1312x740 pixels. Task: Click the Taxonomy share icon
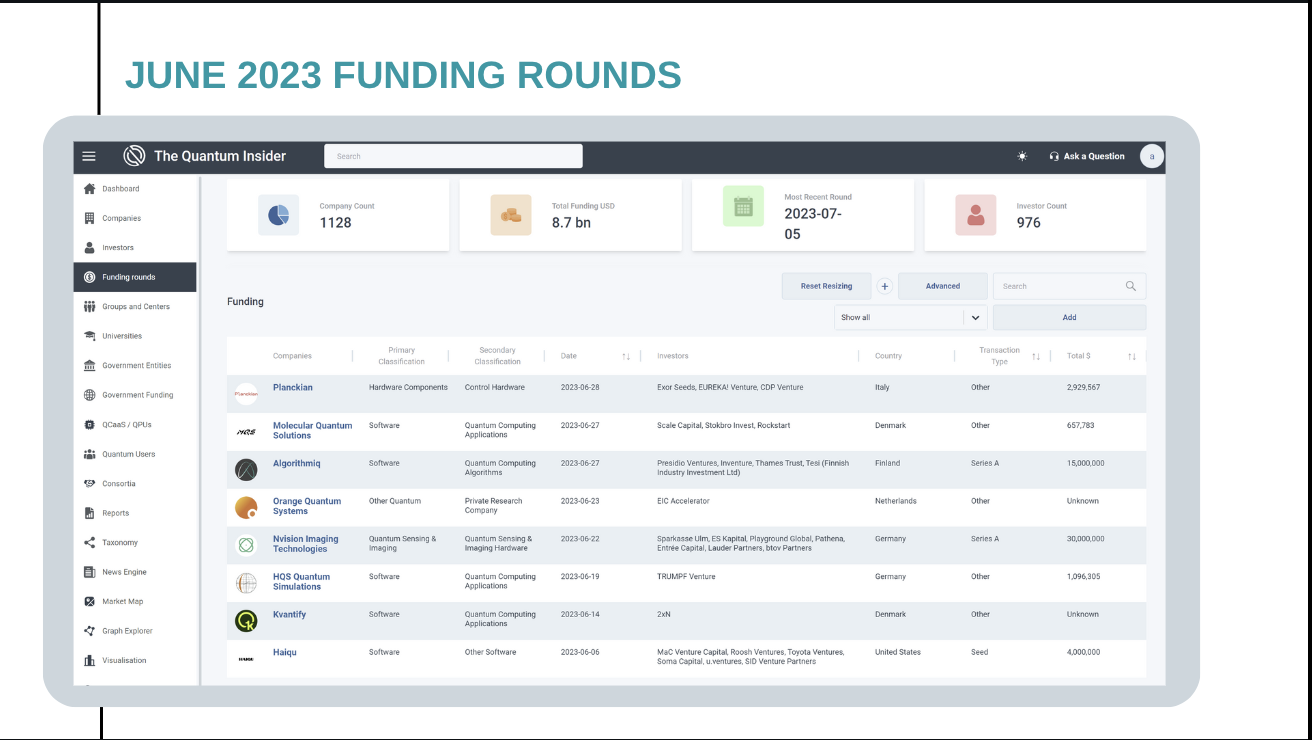90,543
